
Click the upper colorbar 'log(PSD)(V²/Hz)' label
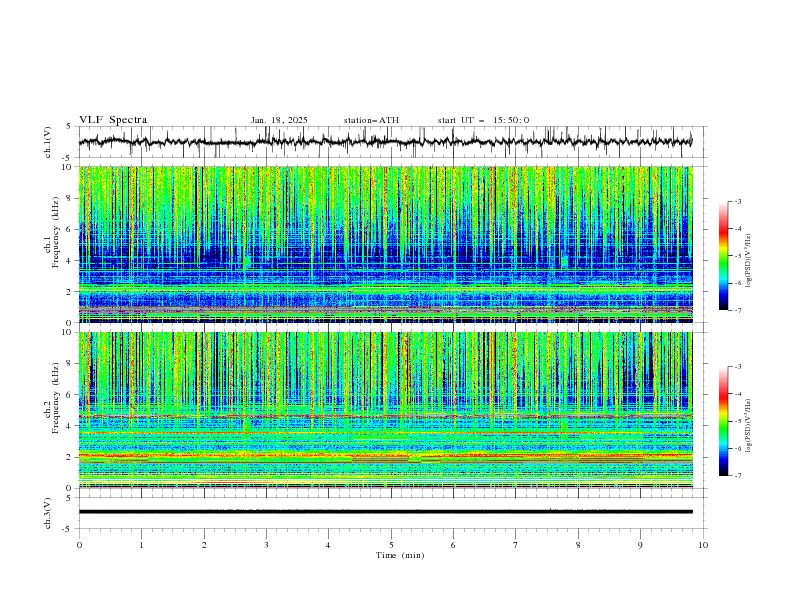pos(749,261)
